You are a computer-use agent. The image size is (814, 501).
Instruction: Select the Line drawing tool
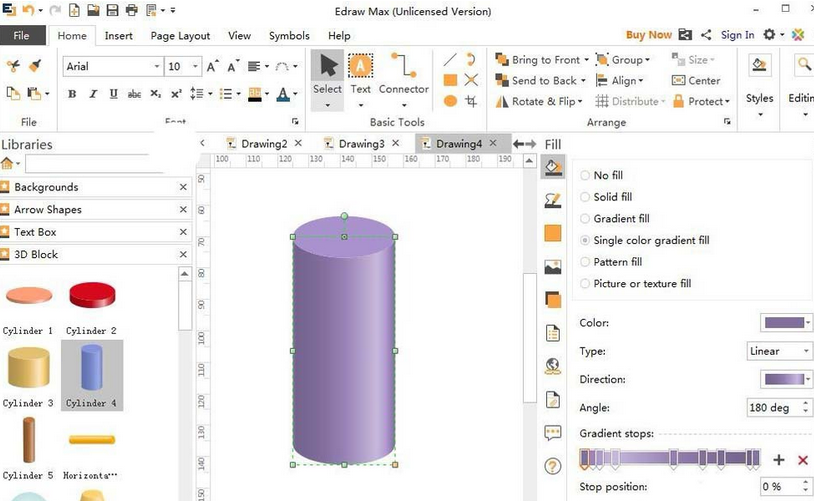click(x=450, y=59)
